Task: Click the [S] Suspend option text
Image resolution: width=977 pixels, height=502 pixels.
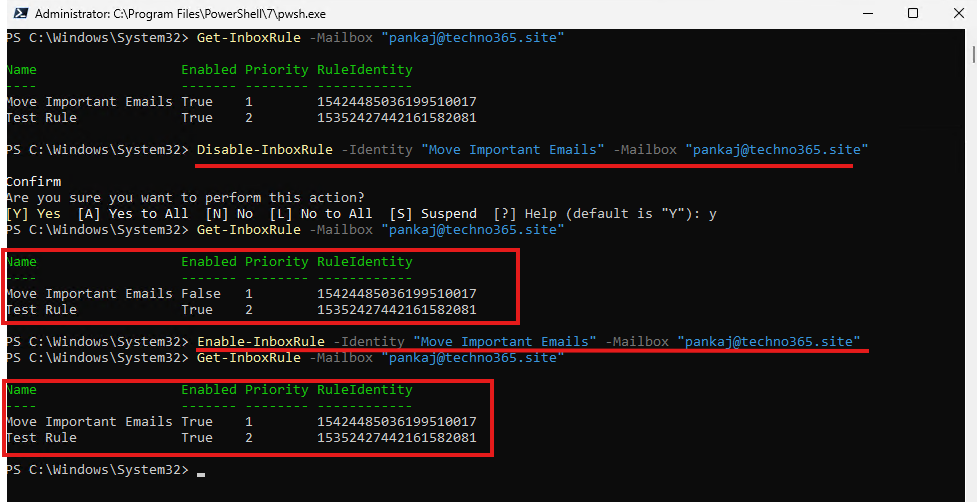Action: pos(433,214)
